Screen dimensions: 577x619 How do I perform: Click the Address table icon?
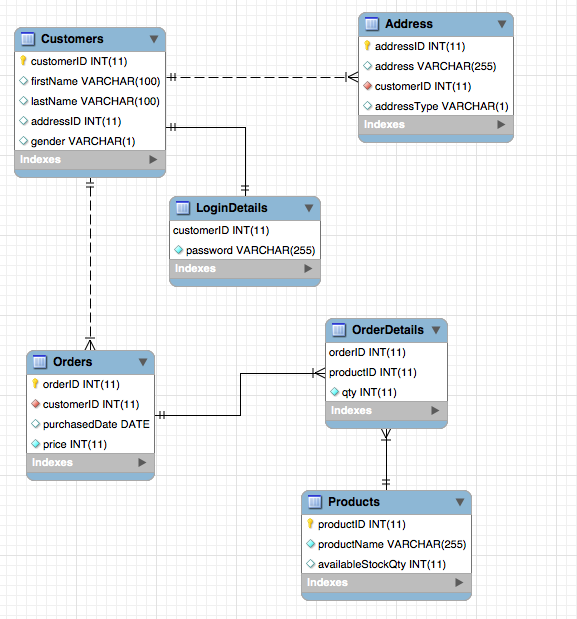[x=372, y=24]
